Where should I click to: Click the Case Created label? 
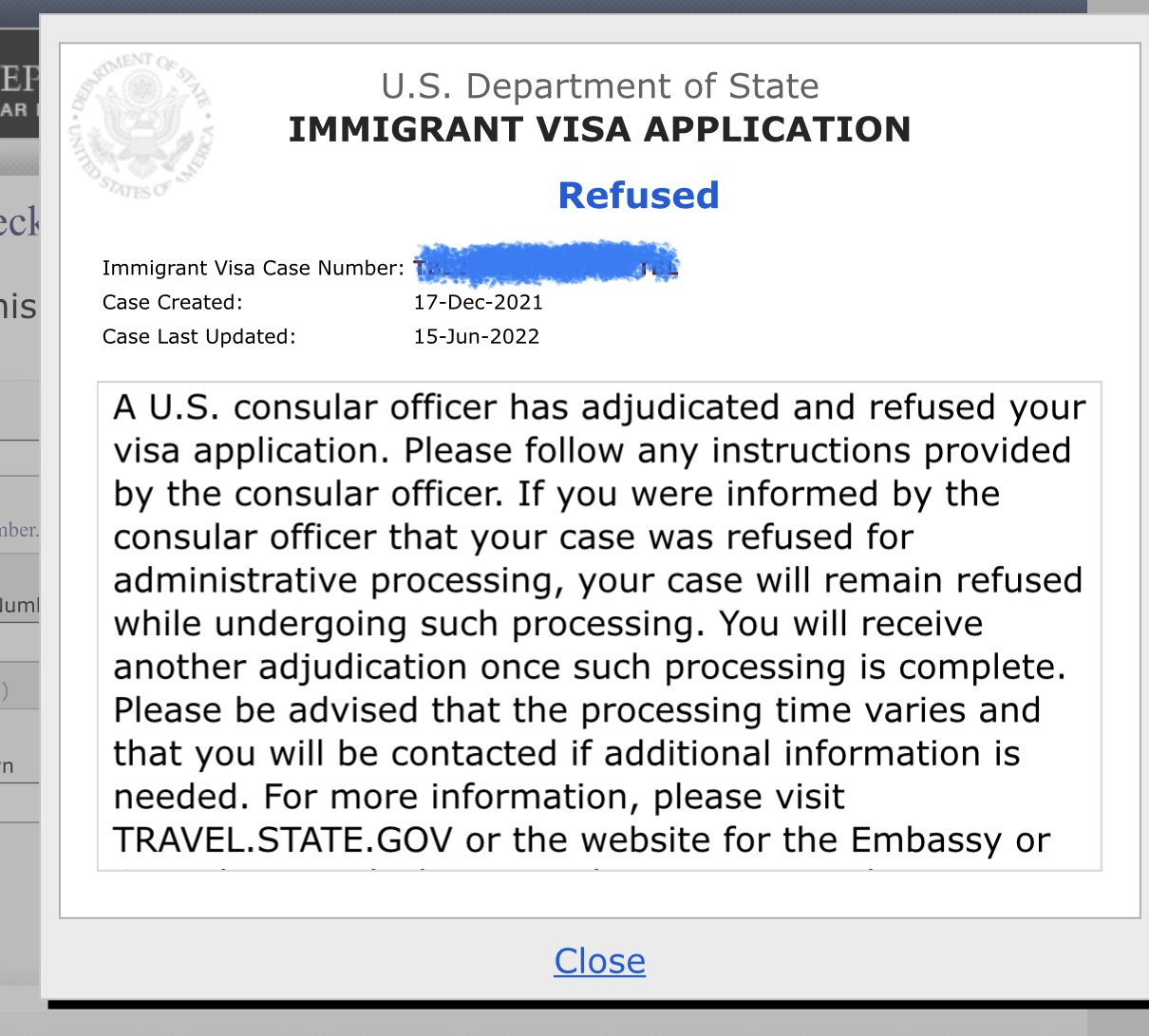coord(173,303)
